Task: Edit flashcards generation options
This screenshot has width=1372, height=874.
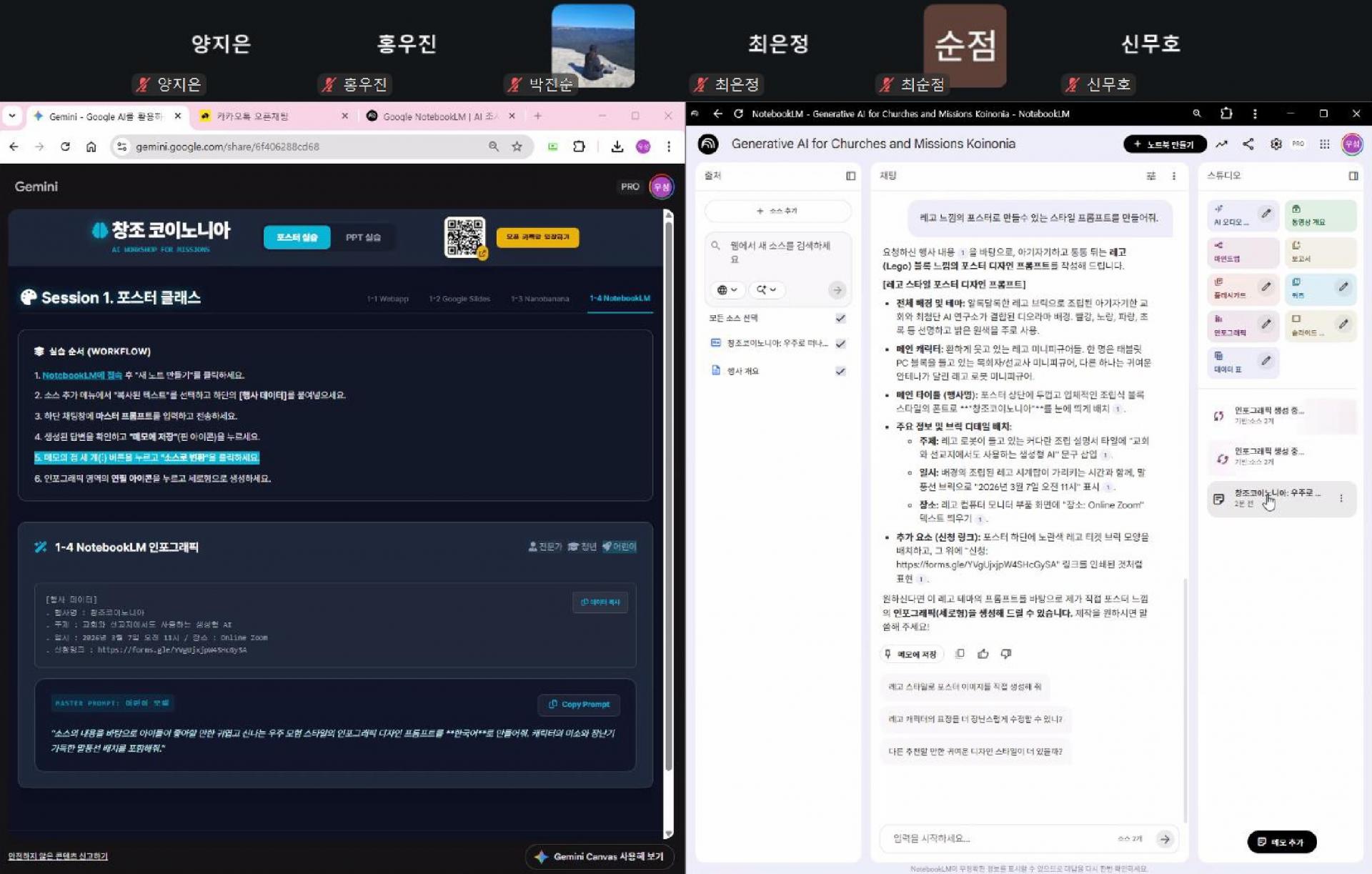Action: point(1266,287)
